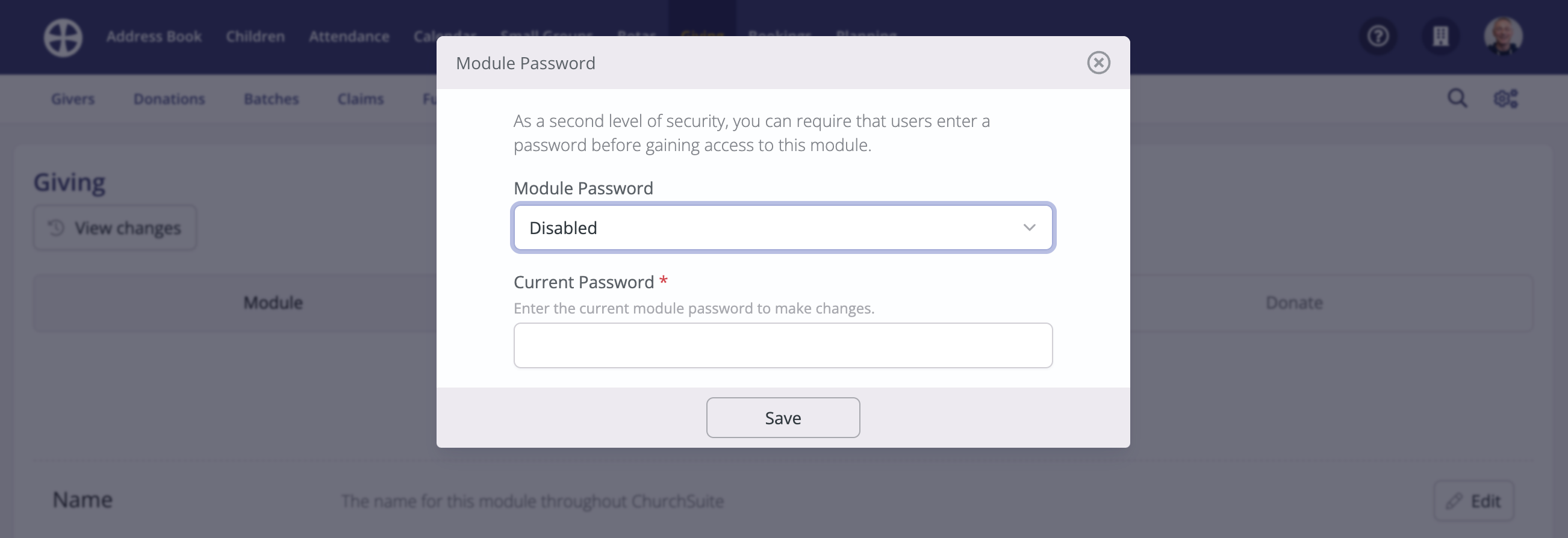Viewport: 1568px width, 538px height.
Task: Save the module password settings
Action: pyautogui.click(x=783, y=418)
